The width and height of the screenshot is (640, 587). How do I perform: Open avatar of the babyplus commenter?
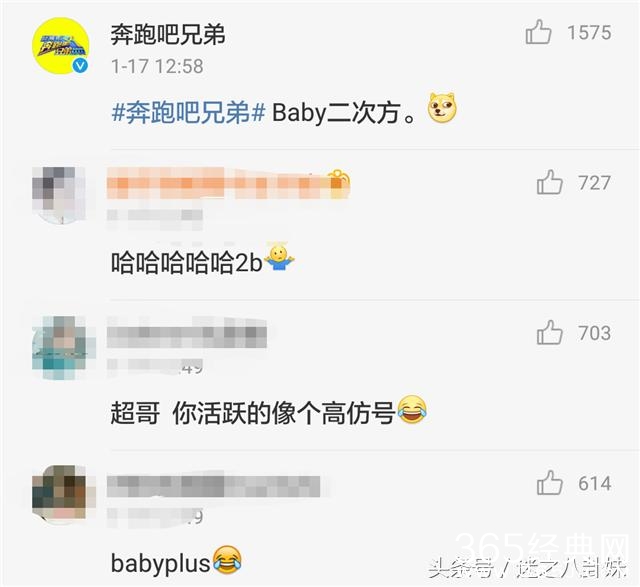pyautogui.click(x=60, y=495)
